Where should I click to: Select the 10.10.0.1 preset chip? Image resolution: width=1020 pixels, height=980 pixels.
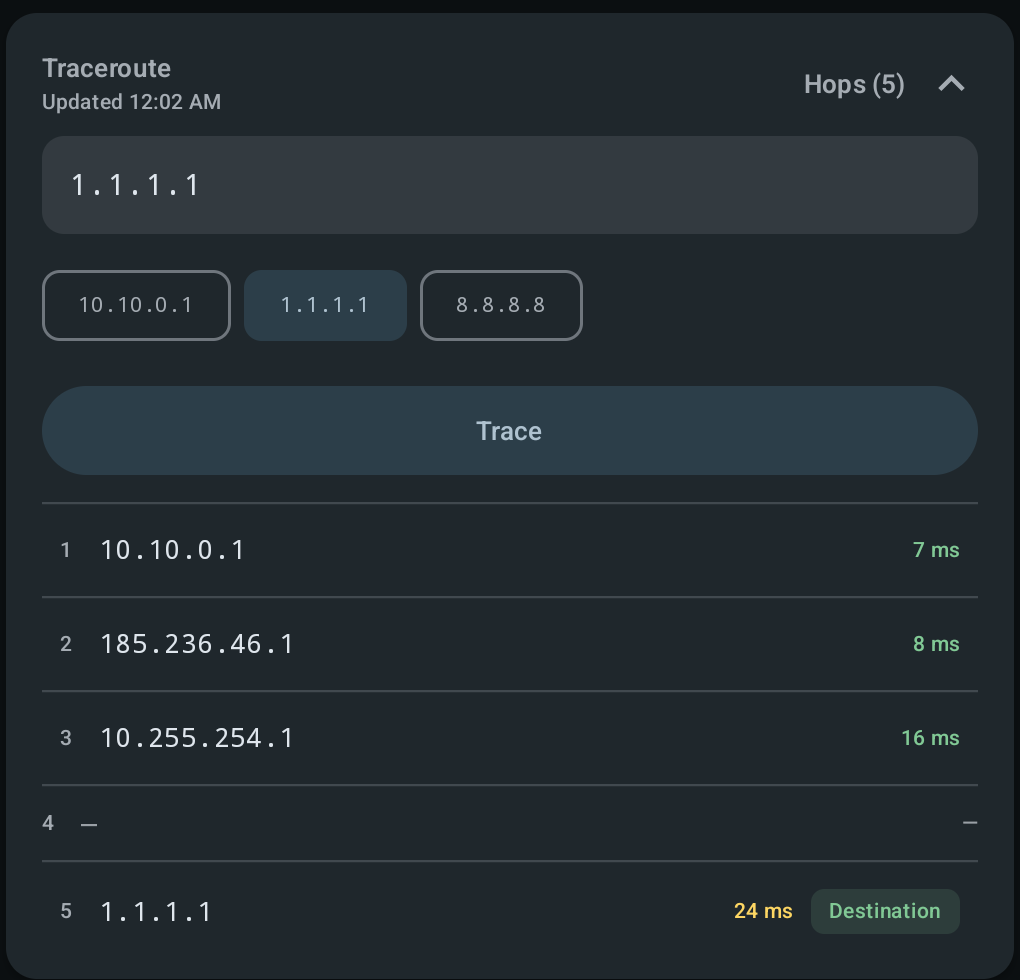[x=136, y=305]
